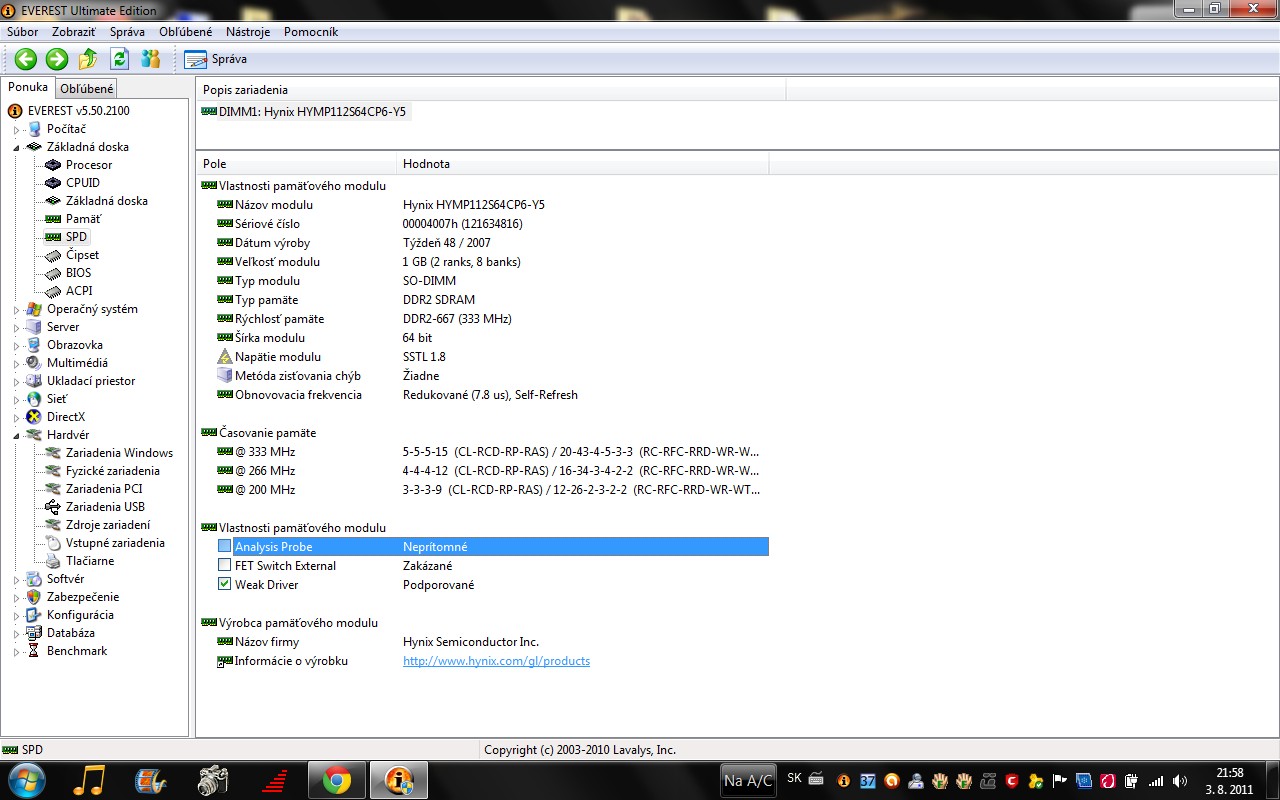Click the DIMM1 Hynix device entry

tap(304, 112)
